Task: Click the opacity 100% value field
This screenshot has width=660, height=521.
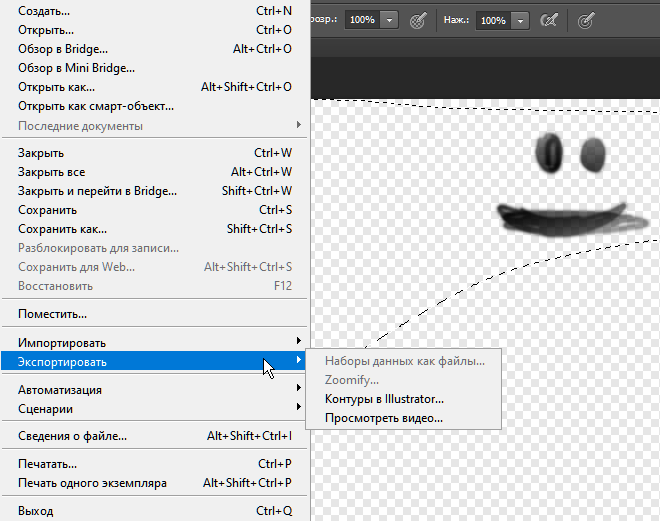Action: coord(361,20)
